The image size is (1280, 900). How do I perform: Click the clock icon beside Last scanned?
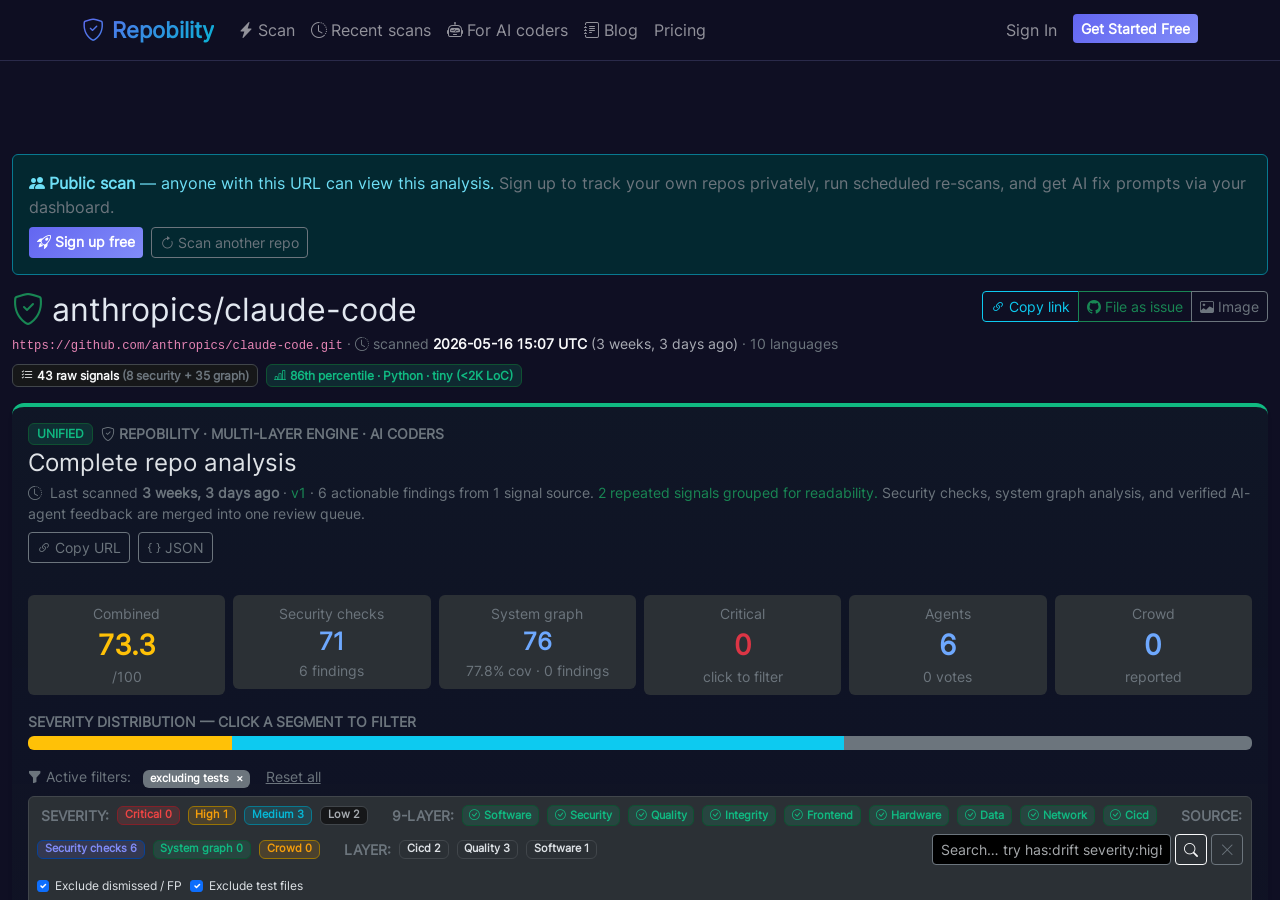click(35, 493)
